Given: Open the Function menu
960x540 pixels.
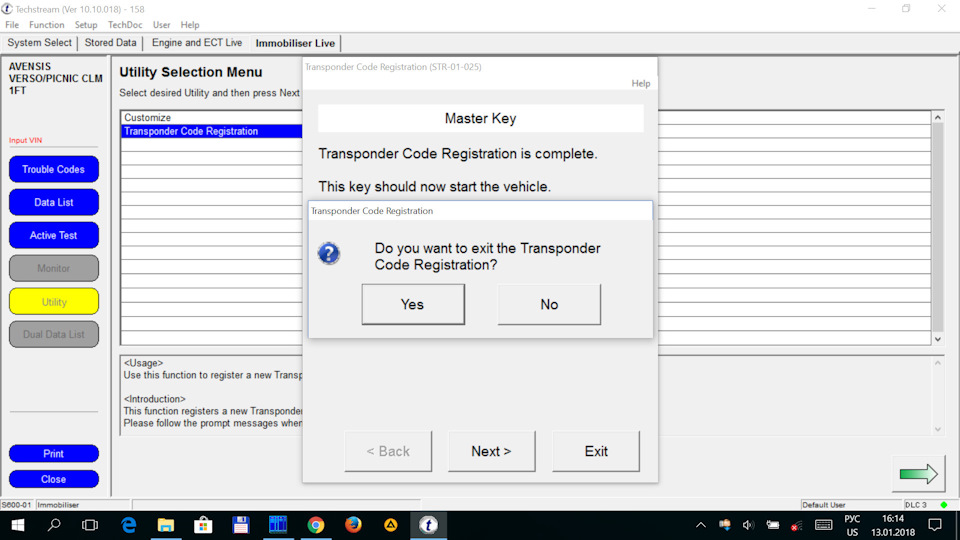Looking at the screenshot, I should tap(47, 25).
